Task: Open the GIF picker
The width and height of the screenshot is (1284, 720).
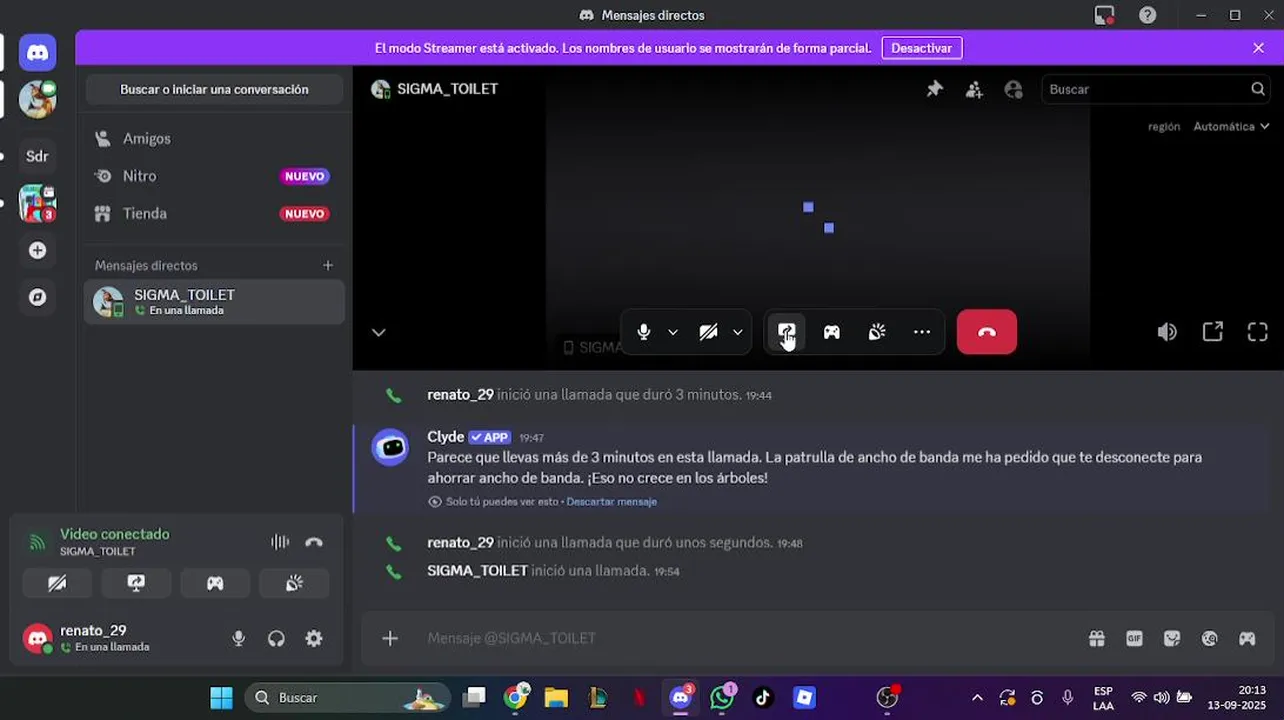Action: pos(1134,638)
